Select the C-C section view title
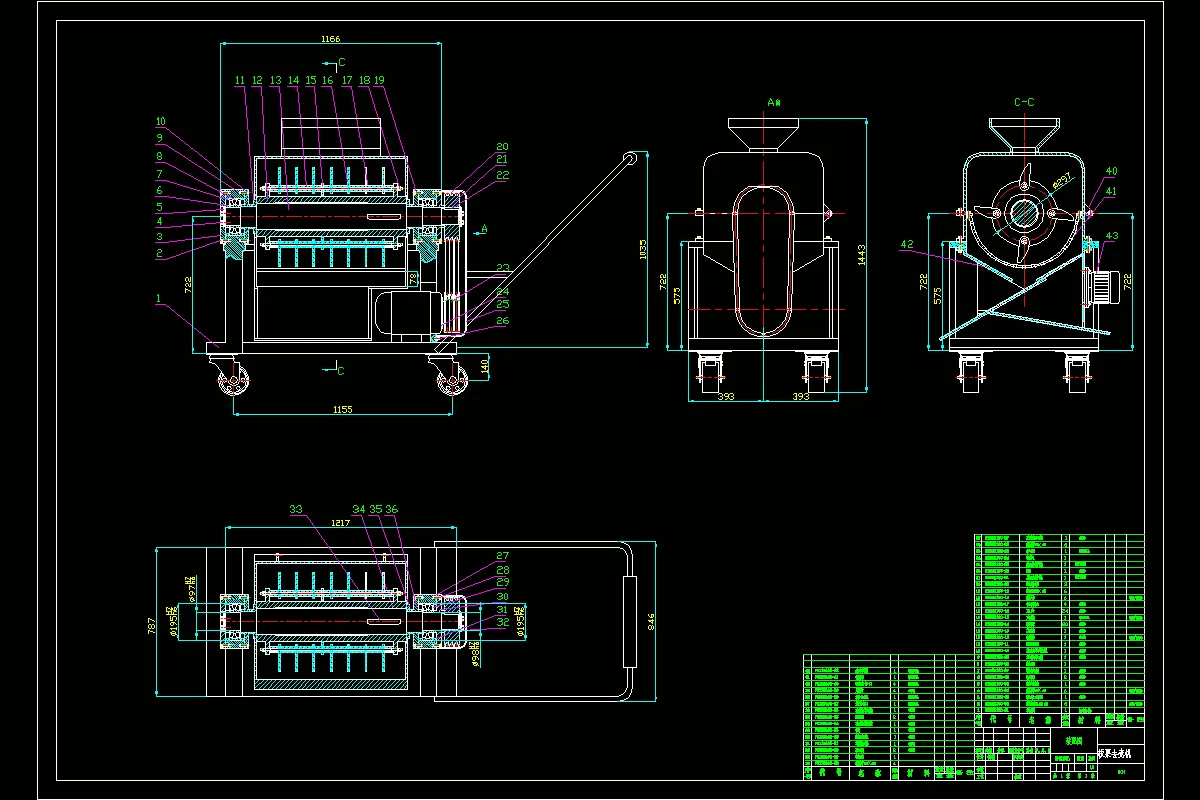The width and height of the screenshot is (1200, 800). (x=1024, y=102)
